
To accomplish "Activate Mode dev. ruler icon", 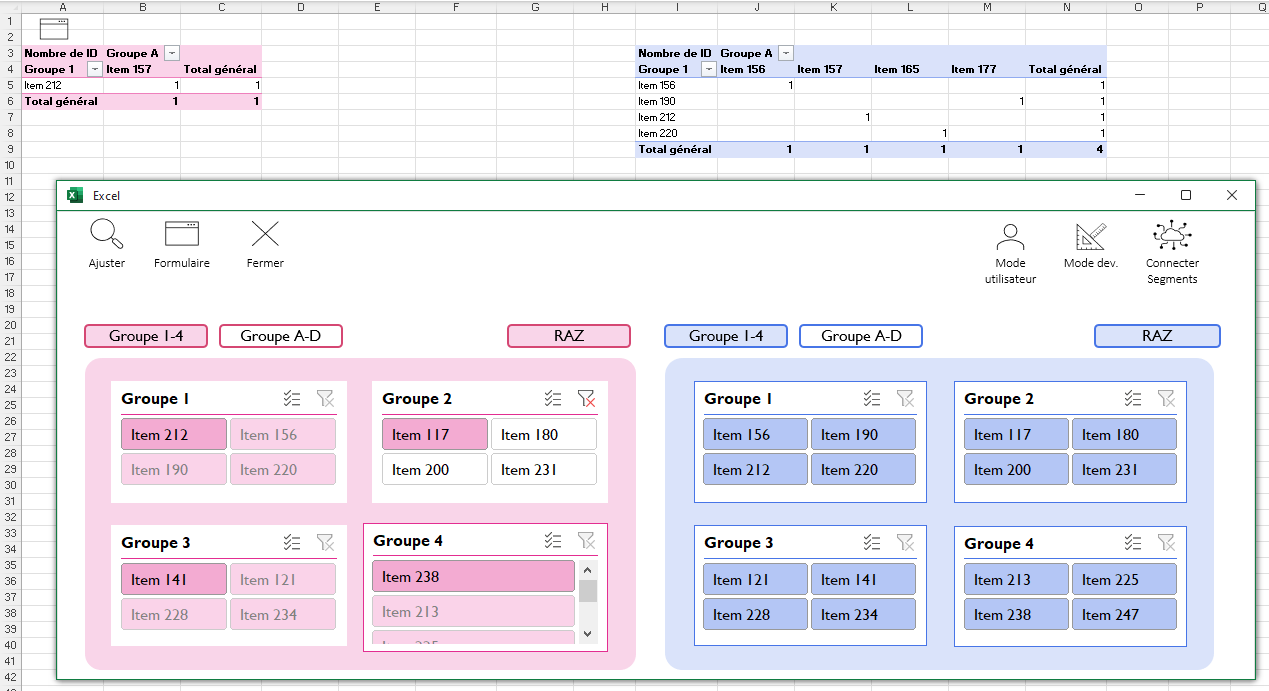I will (x=1090, y=237).
